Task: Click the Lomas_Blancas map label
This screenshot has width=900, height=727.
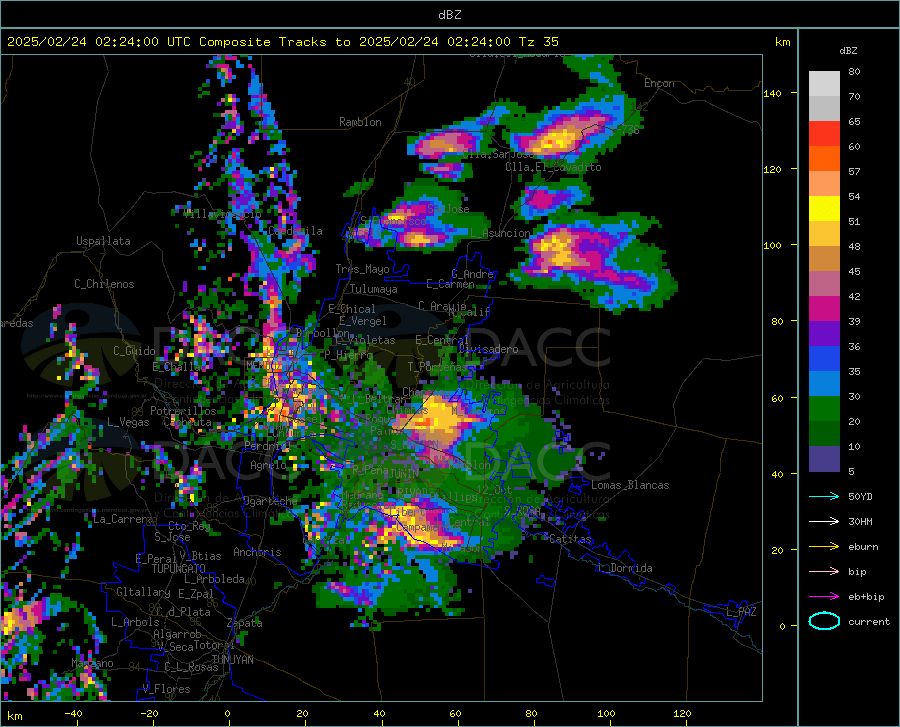Action: click(x=630, y=485)
